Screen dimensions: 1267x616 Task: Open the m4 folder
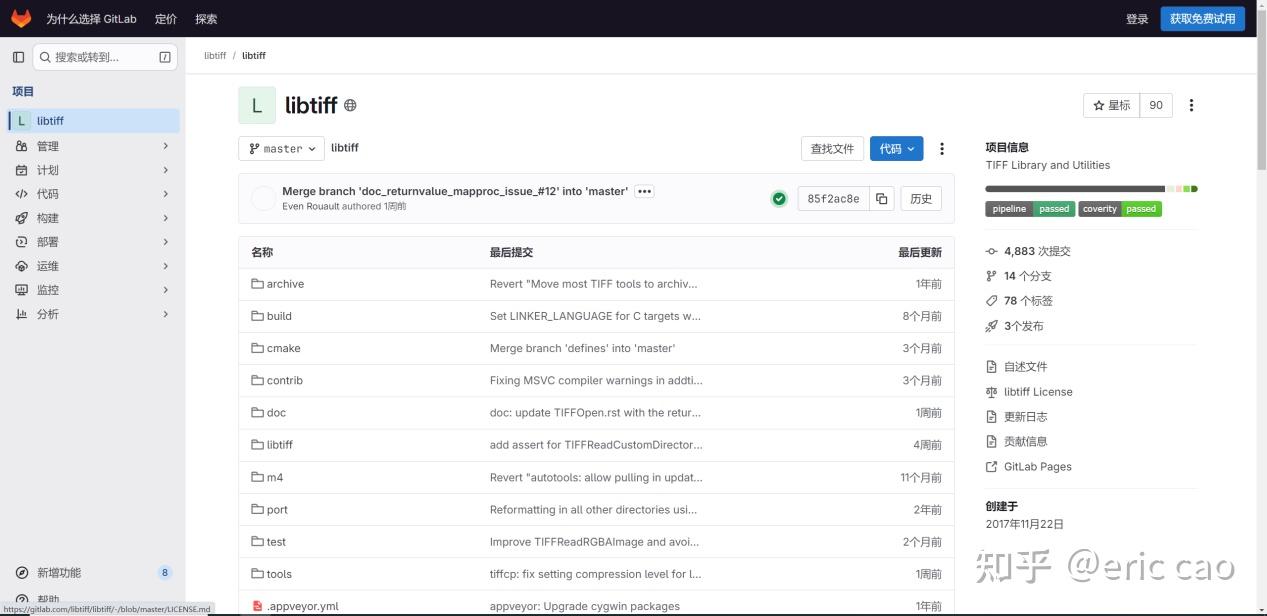(275, 478)
